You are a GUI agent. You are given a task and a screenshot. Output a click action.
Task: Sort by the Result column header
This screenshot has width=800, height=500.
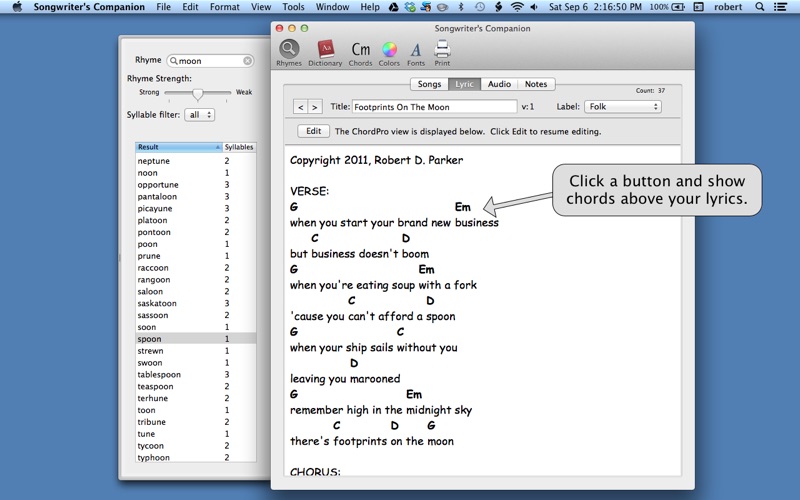point(179,147)
